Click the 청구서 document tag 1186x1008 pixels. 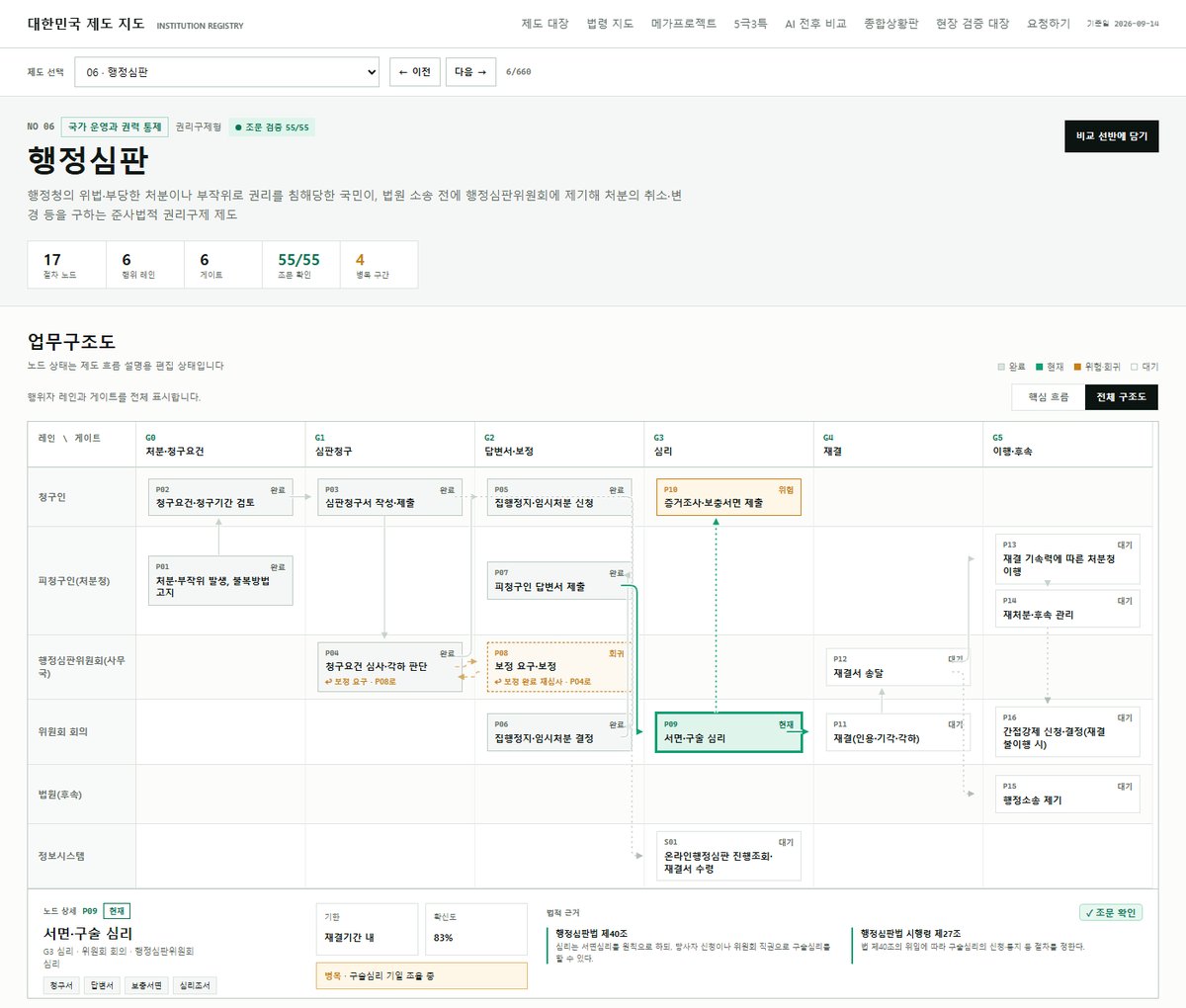62,985
